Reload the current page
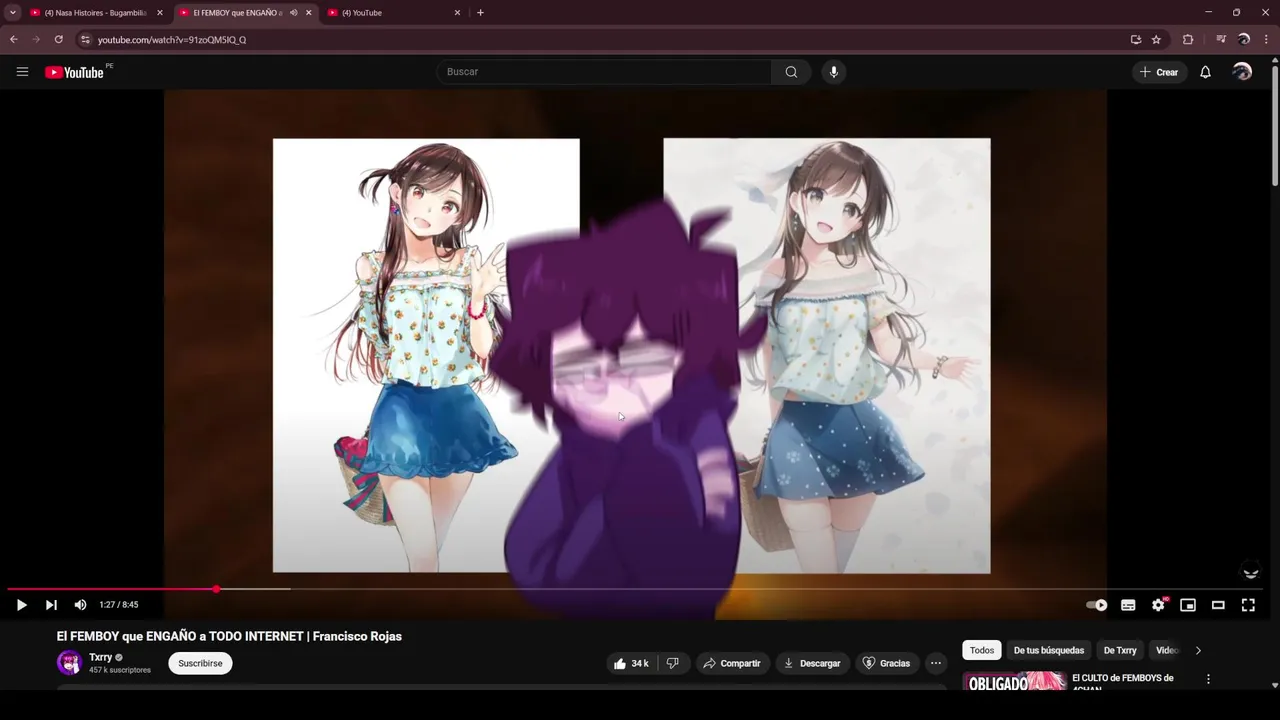1280x720 pixels. click(x=58, y=40)
